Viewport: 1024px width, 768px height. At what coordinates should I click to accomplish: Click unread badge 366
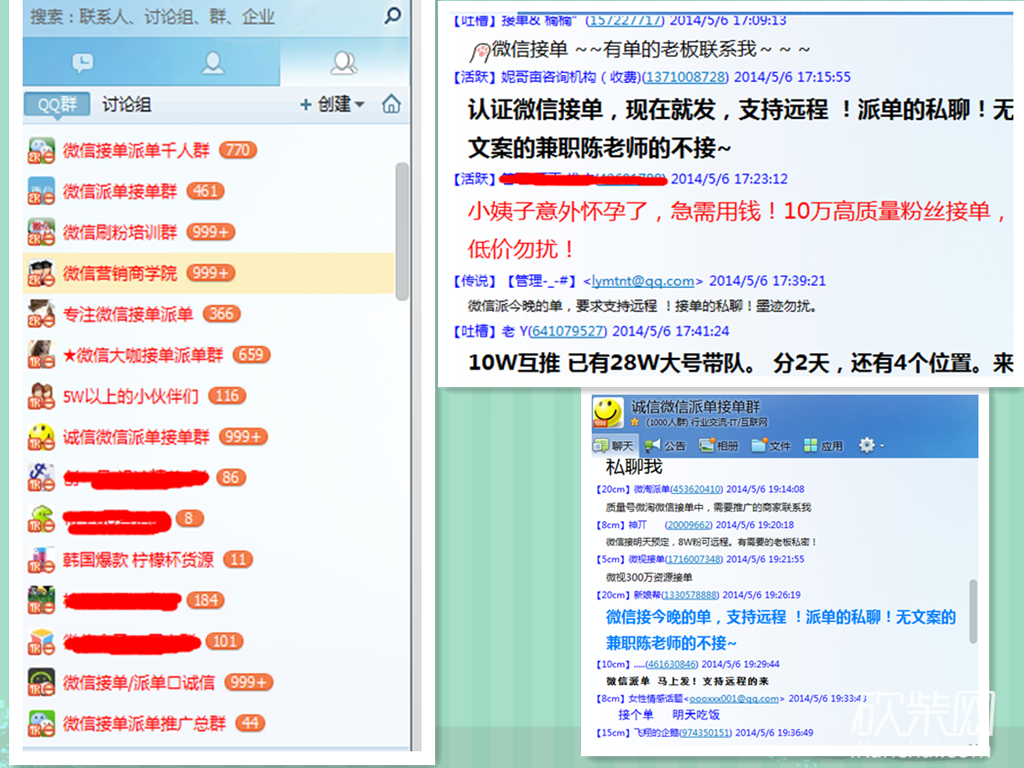[221, 314]
